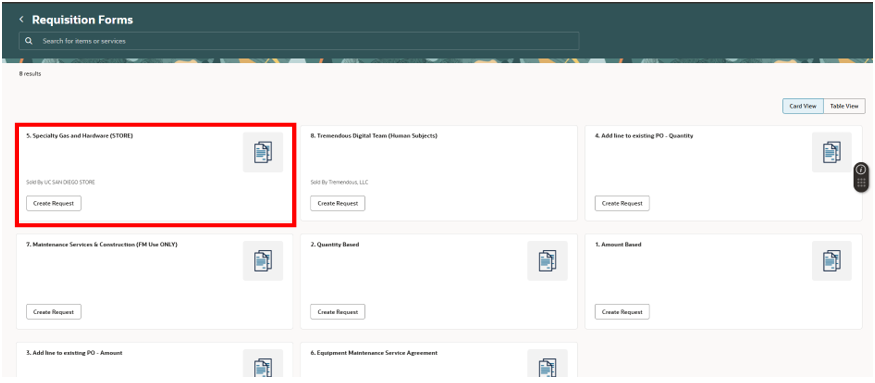Select the 2. Quantity Based title
875x383 pixels.
pos(335,245)
